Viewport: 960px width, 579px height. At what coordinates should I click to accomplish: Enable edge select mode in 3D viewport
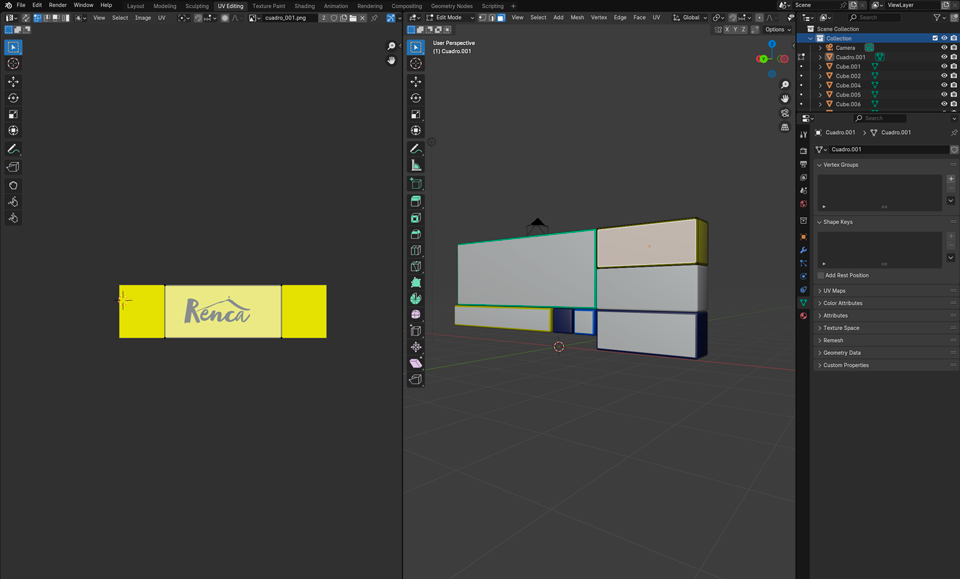[492, 18]
